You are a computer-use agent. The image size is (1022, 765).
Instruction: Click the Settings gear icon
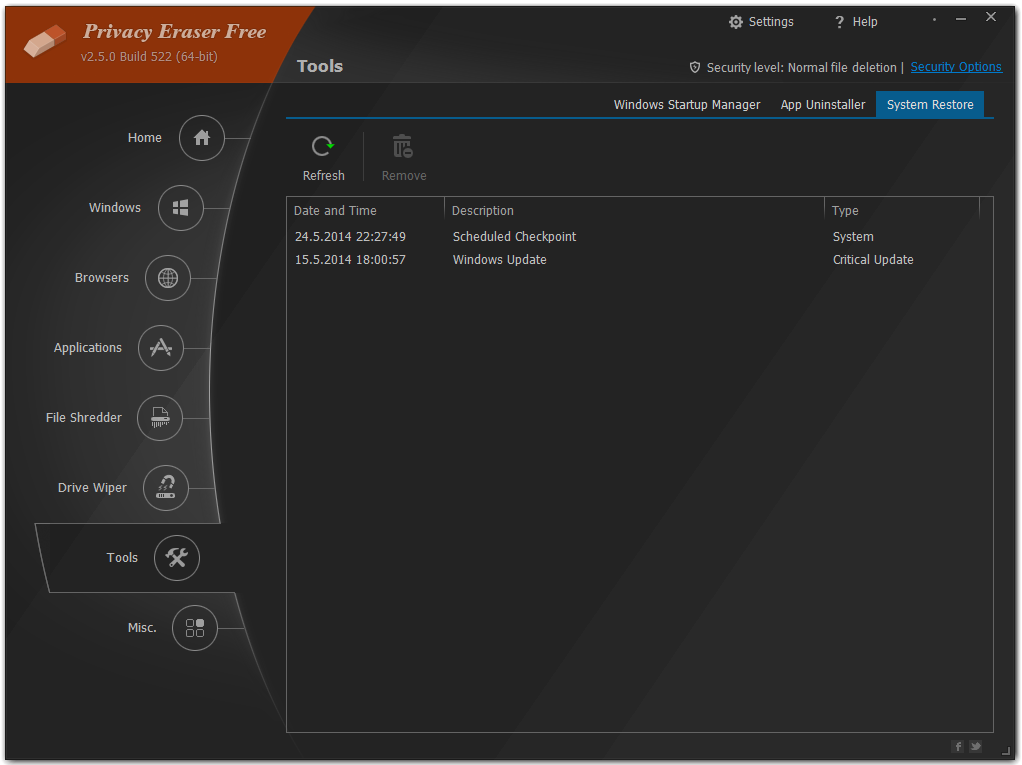tap(736, 22)
